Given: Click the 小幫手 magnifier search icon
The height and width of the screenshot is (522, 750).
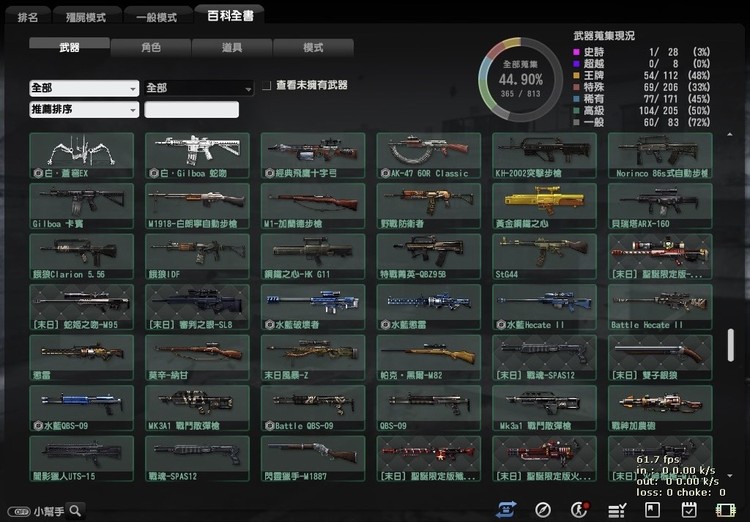Looking at the screenshot, I should click(x=75, y=511).
